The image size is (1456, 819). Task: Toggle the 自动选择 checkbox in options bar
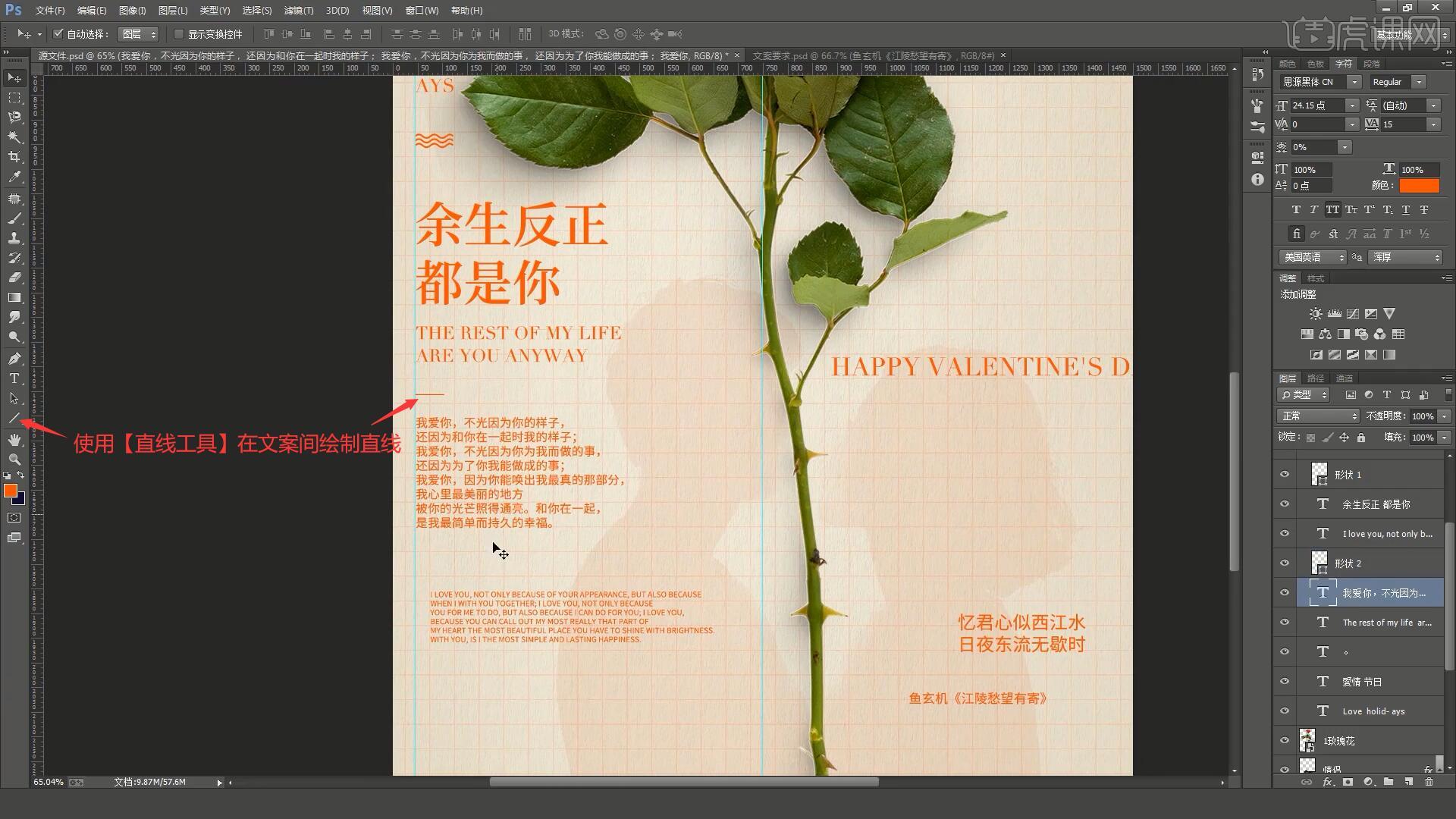(x=58, y=33)
